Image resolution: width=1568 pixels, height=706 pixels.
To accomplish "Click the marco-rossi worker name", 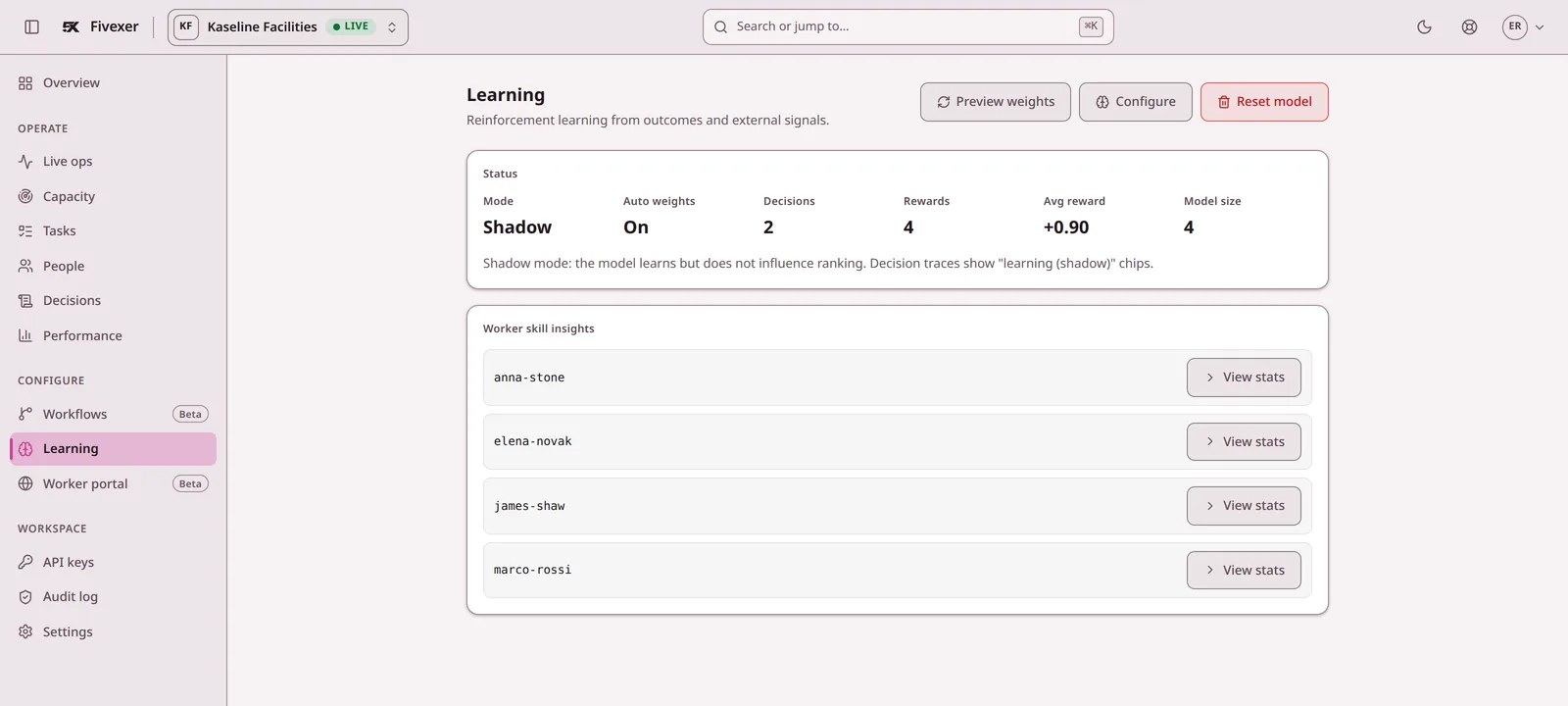I will coord(532,570).
